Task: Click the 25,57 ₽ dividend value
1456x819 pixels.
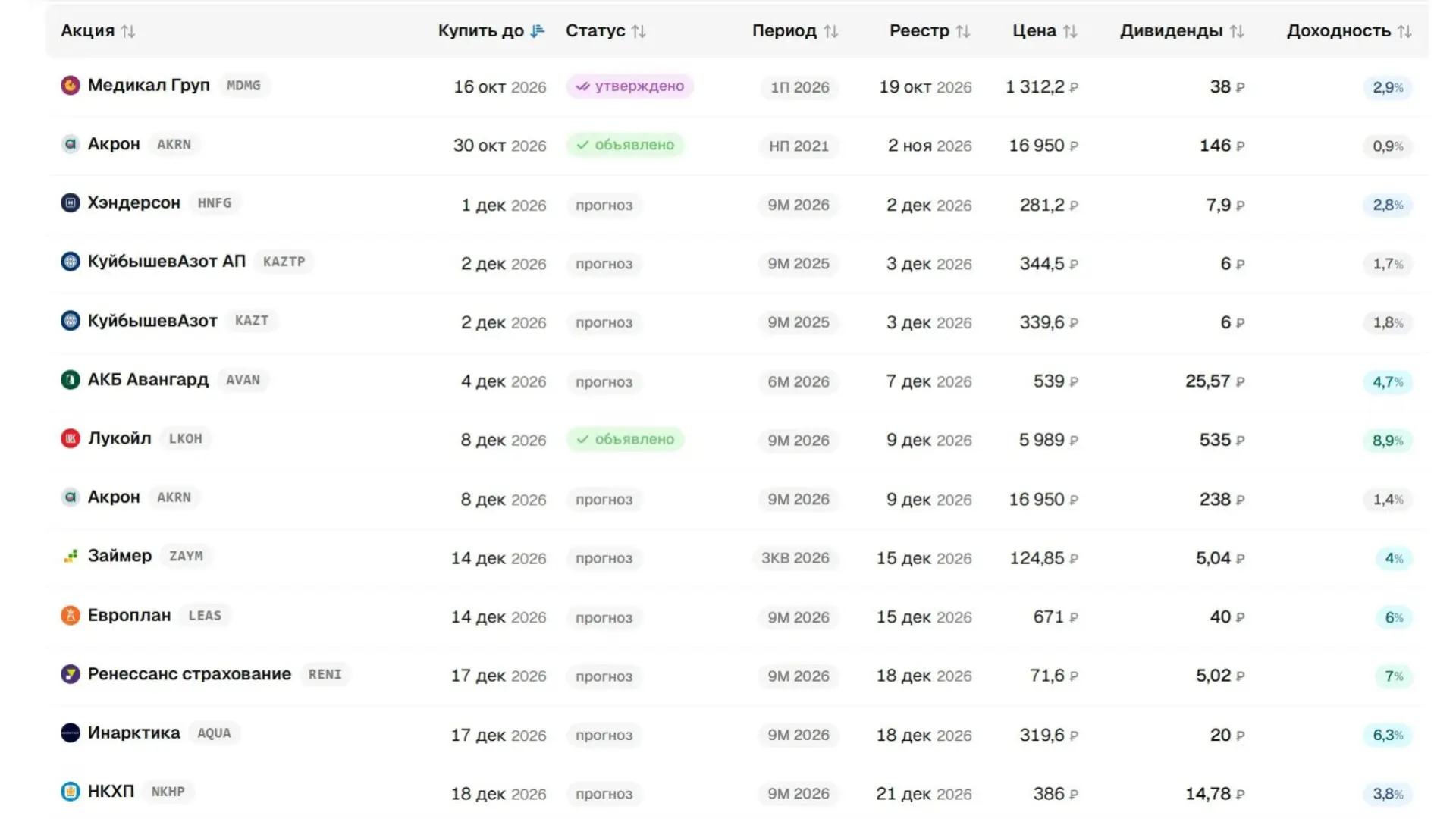Action: click(x=1215, y=381)
